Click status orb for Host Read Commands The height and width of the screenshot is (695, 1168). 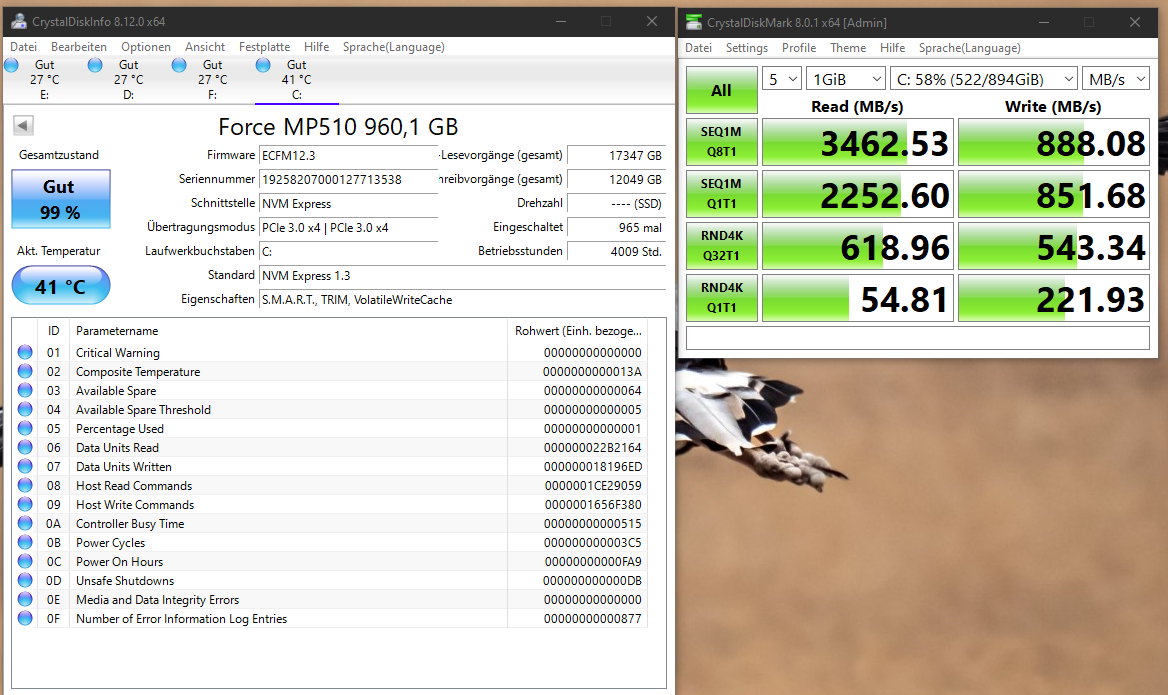(25, 485)
